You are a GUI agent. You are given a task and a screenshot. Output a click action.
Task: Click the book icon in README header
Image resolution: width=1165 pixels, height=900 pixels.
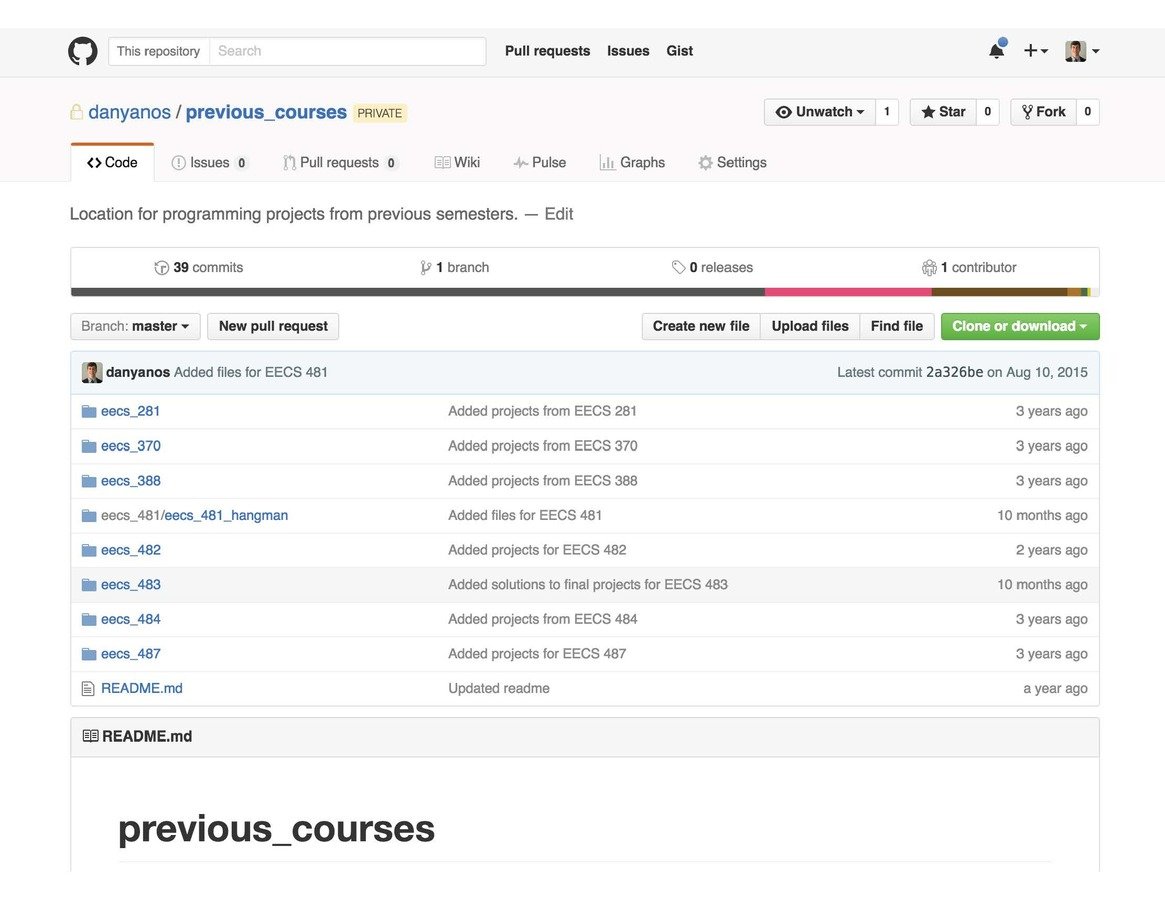coord(91,736)
